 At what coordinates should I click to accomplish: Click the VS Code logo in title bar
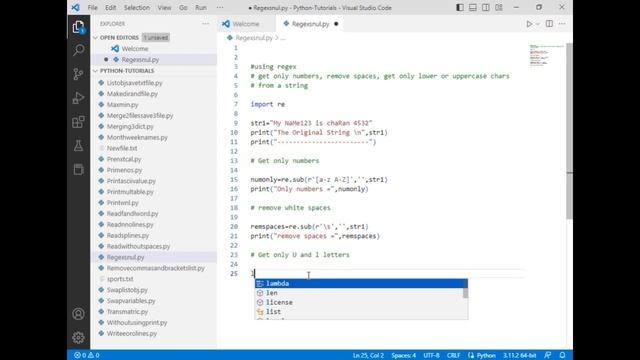tap(76, 7)
